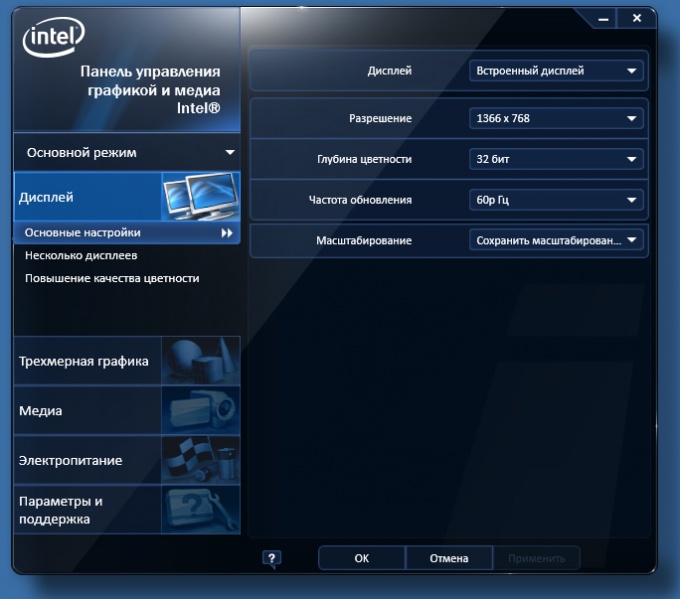680x599 pixels.
Task: Open the Масштабирование dropdown
Action: [x=556, y=240]
